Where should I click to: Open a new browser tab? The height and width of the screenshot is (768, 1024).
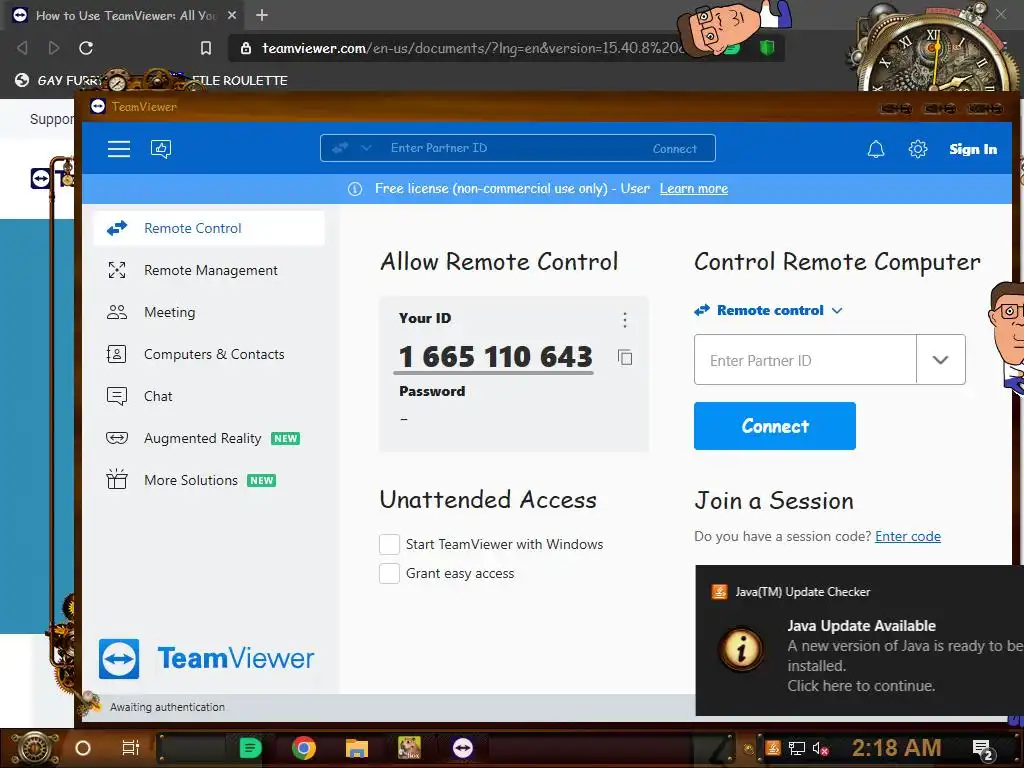(x=262, y=15)
